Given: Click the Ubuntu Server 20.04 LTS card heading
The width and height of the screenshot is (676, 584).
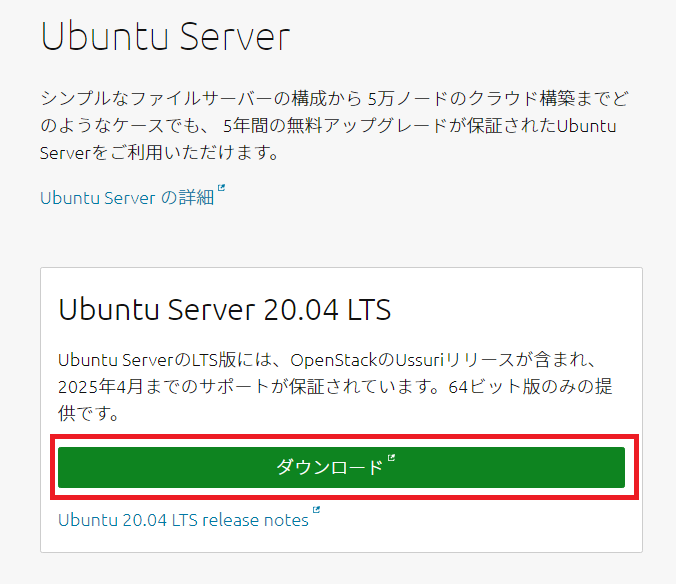Looking at the screenshot, I should click(224, 309).
